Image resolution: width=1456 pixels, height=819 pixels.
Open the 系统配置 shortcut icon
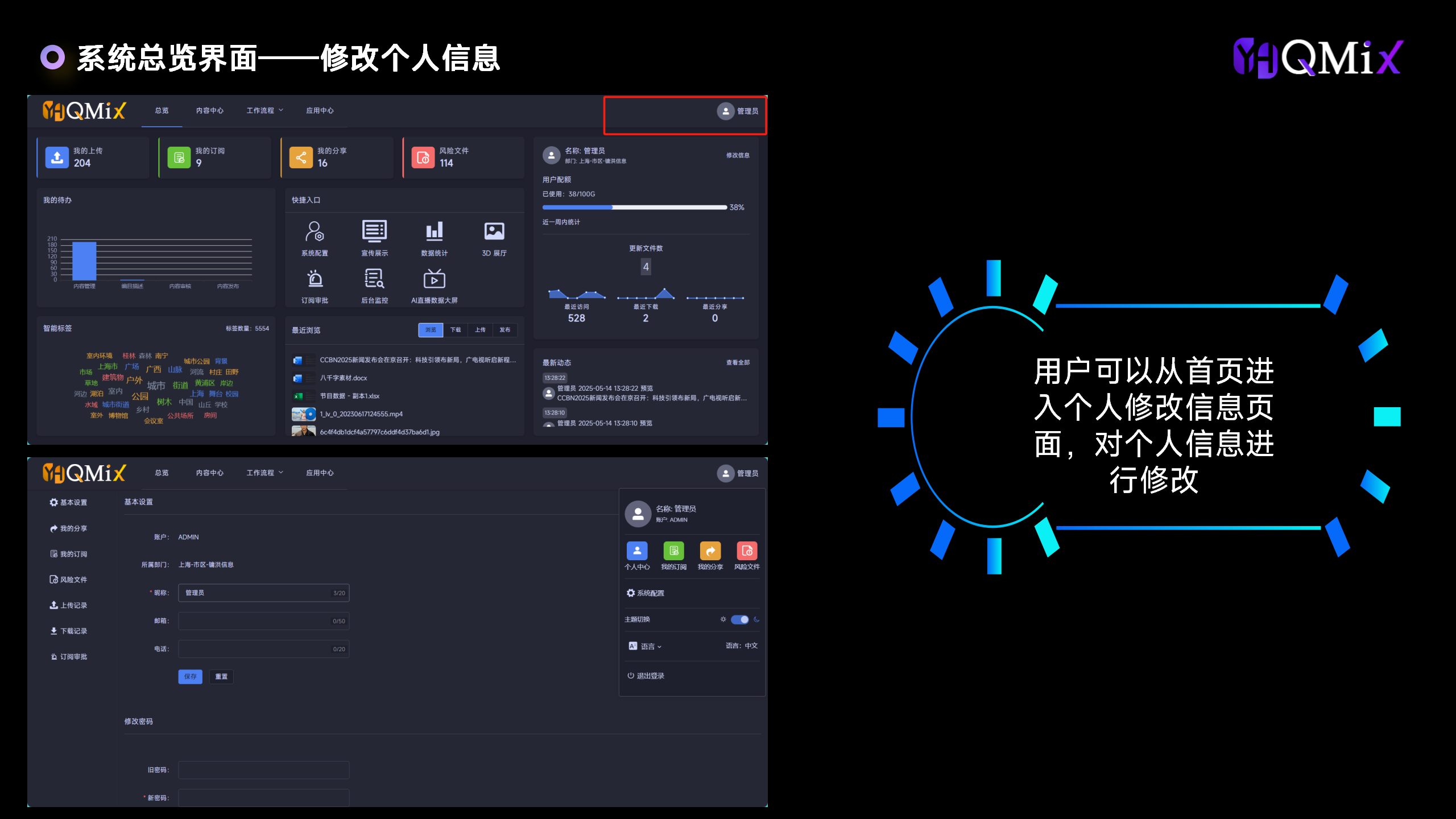315,232
